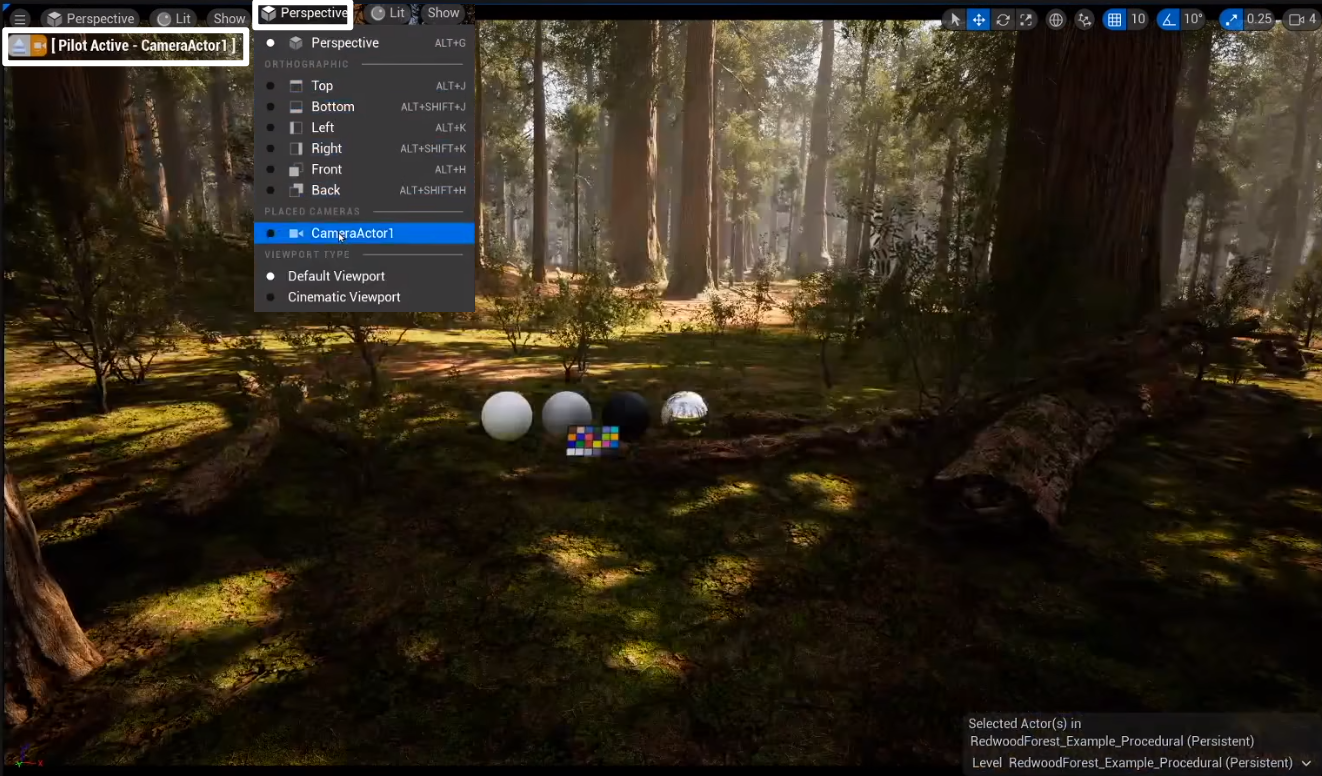Click the orange camera icon beside Pilot Active
Screen dimensions: 1322x776
39,46
